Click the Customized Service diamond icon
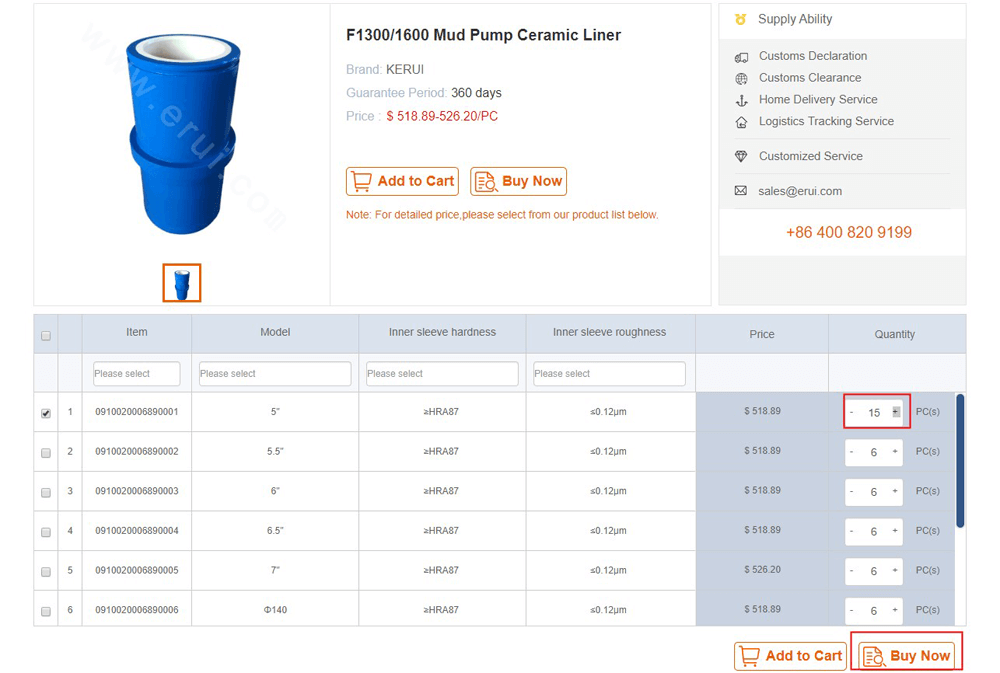This screenshot has width=1000, height=673. point(740,156)
